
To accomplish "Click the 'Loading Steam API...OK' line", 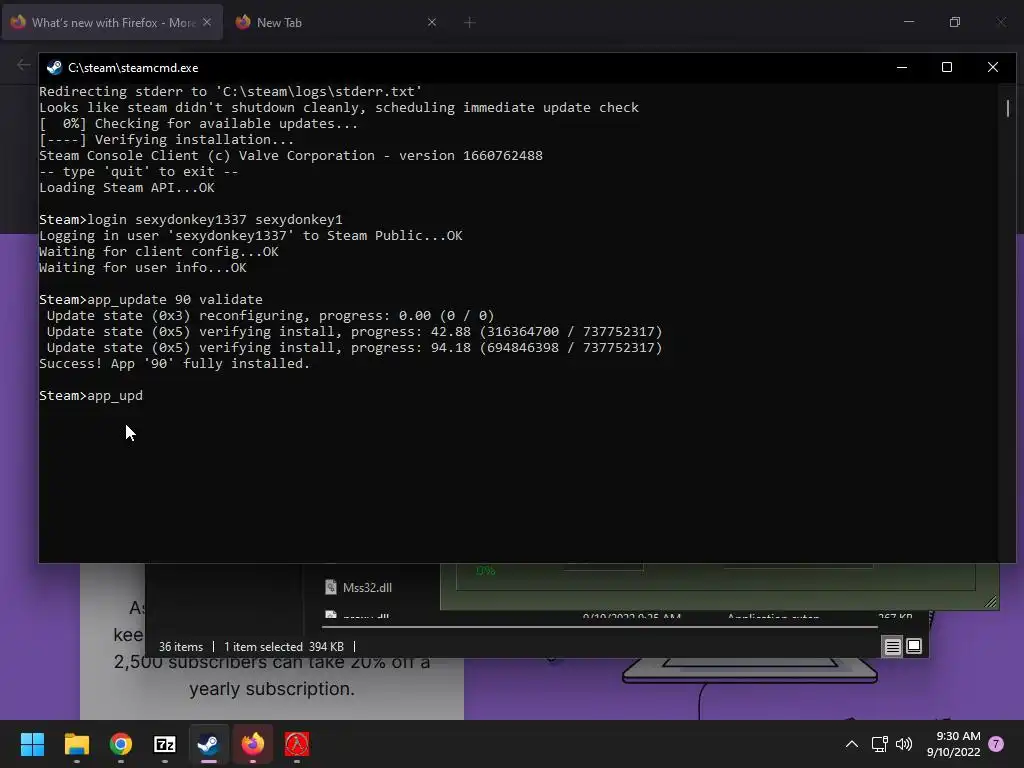I will click(127, 188).
